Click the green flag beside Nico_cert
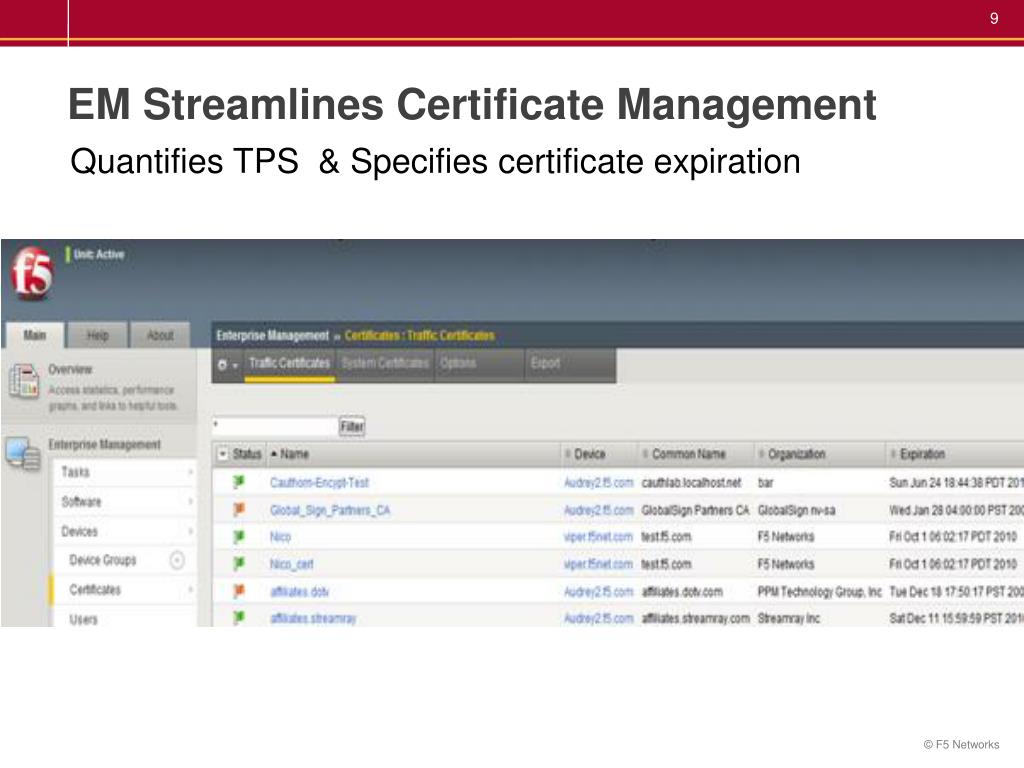 pyautogui.click(x=239, y=564)
